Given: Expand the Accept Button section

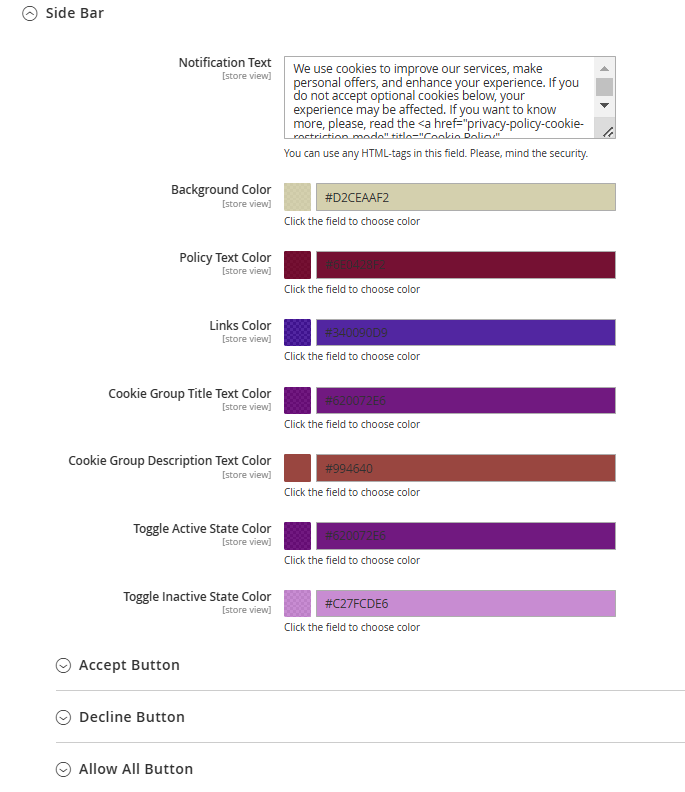Looking at the screenshot, I should point(118,665).
